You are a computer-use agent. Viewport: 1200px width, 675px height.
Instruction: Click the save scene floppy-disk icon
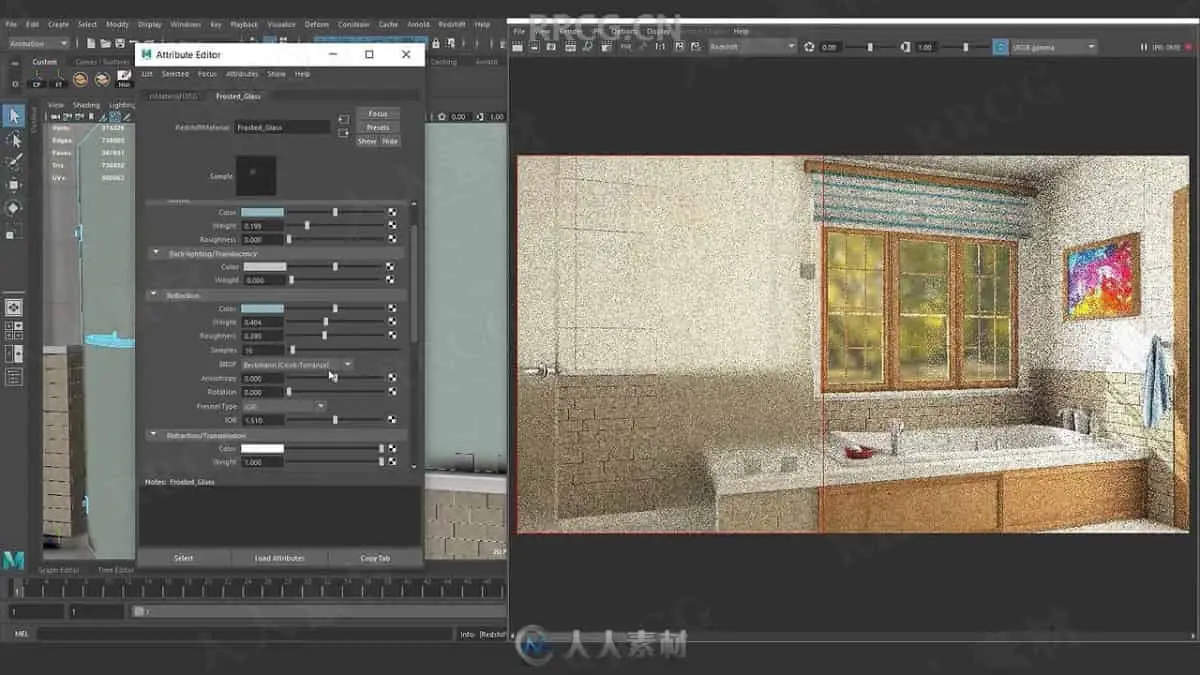[x=119, y=44]
